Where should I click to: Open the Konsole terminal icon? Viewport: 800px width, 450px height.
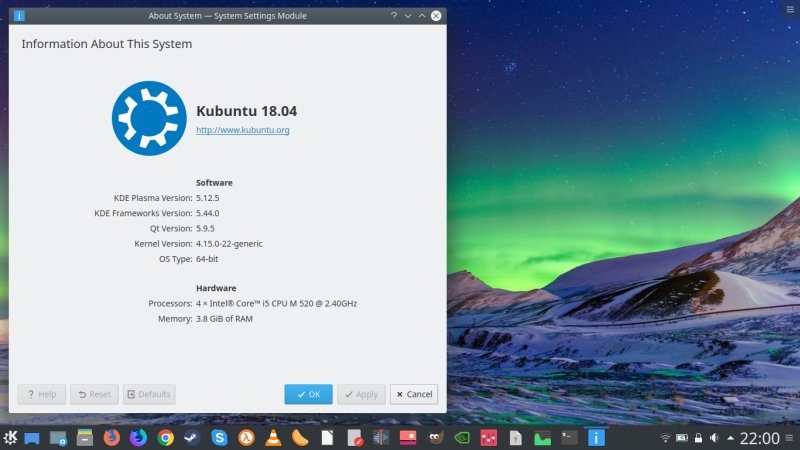coord(569,438)
